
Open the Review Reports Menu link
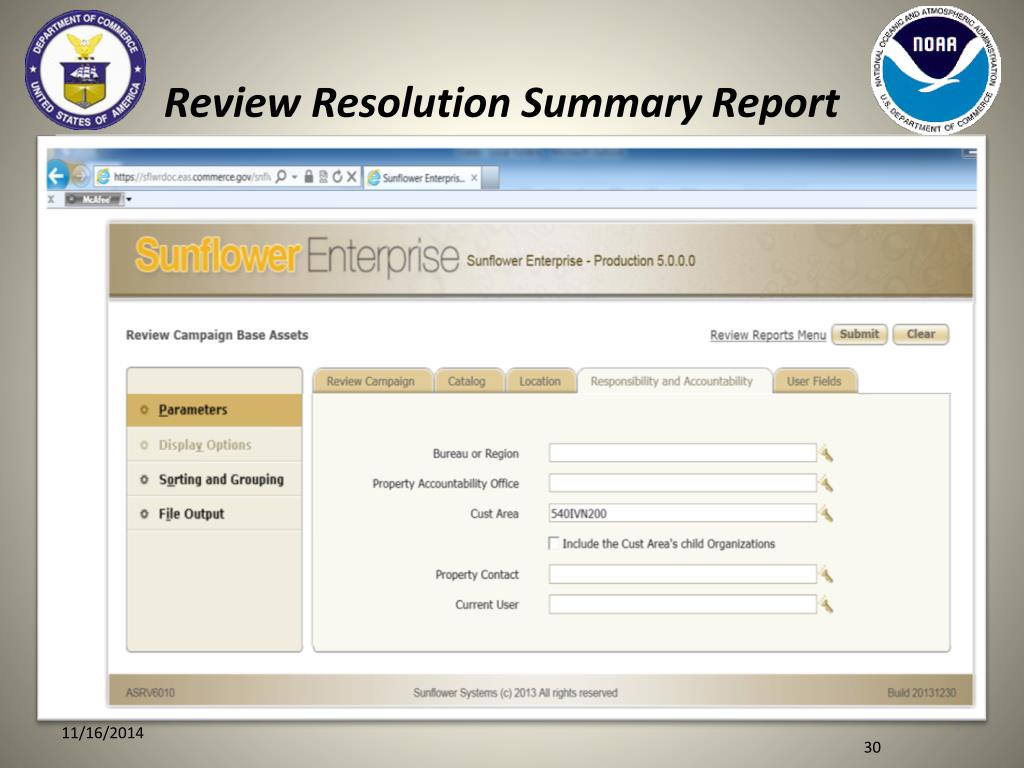[768, 335]
